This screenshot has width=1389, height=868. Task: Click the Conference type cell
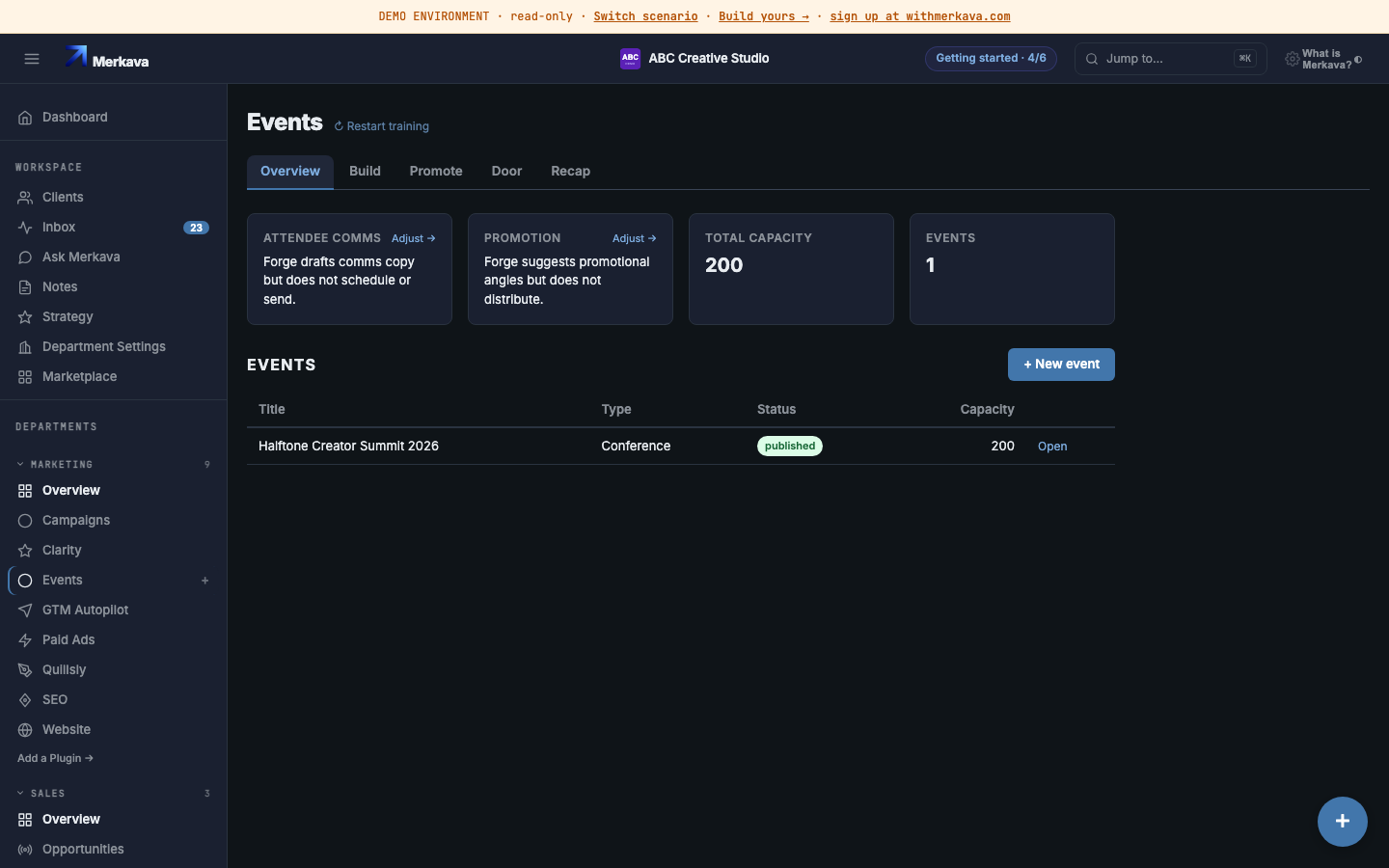[x=636, y=447]
